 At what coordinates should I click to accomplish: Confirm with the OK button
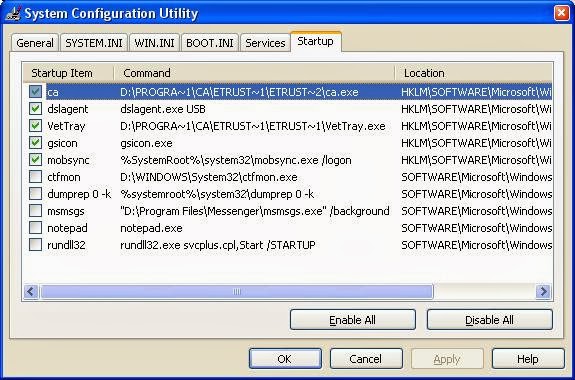pos(285,359)
